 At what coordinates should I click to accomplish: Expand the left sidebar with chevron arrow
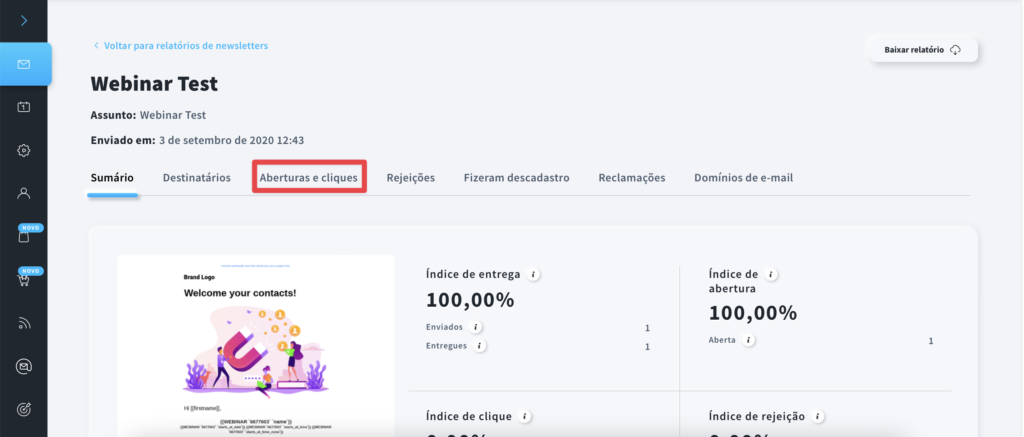click(23, 20)
